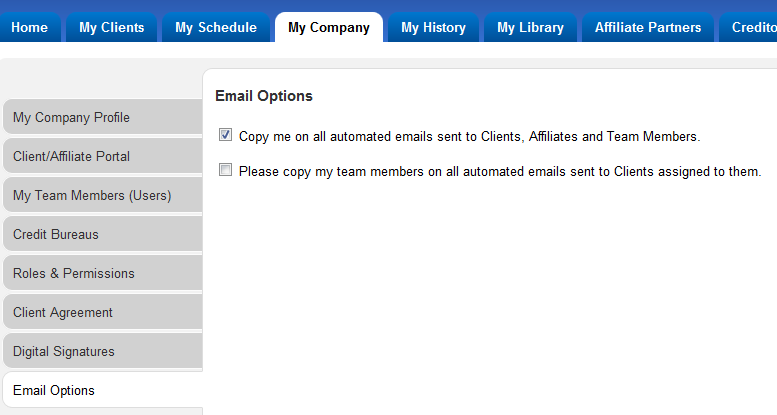The width and height of the screenshot is (777, 415).
Task: Open My Schedule tab
Action: coord(216,27)
